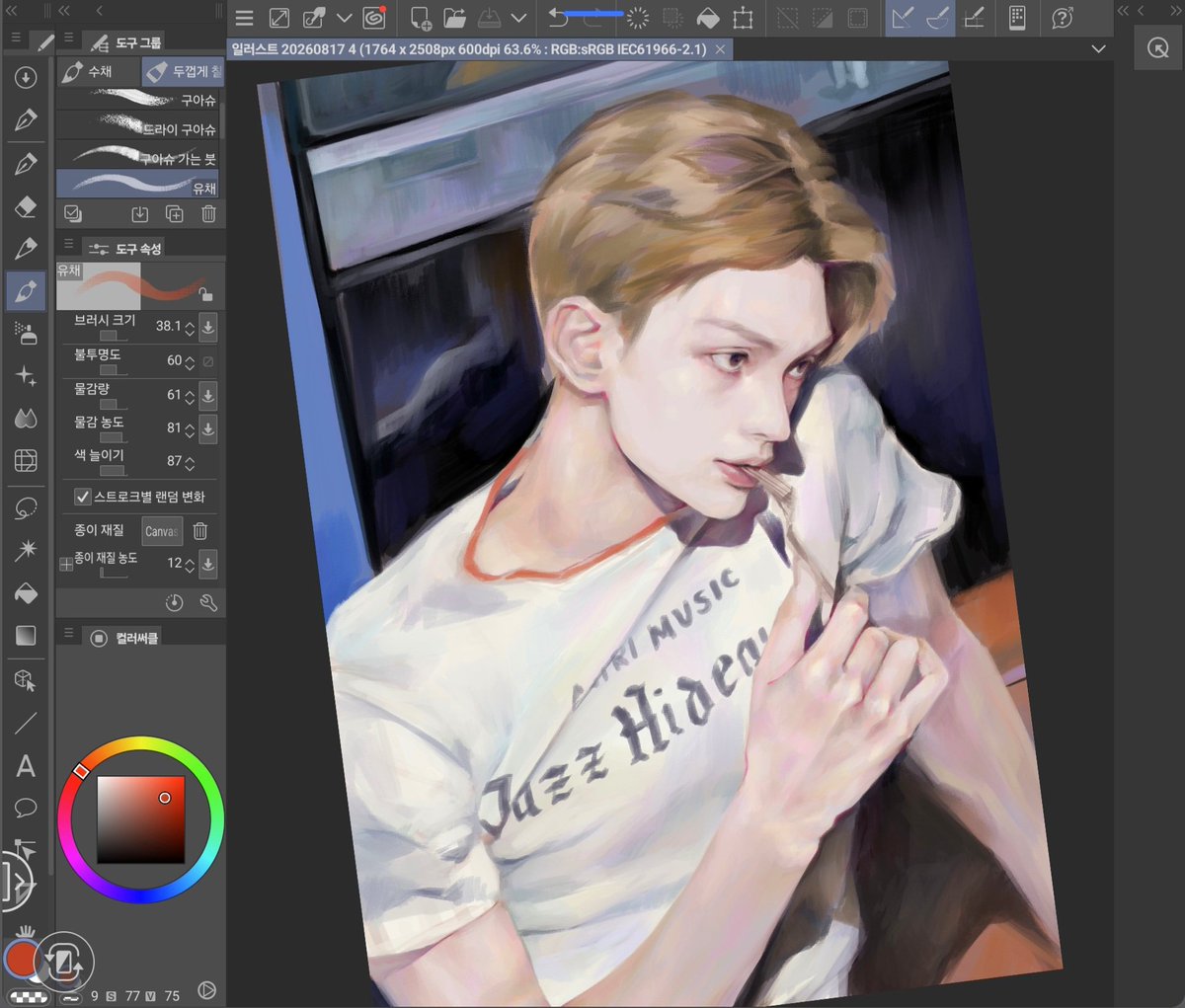Screen dimensions: 1185x1008
Task: Click the New canvas icon
Action: (x=421, y=18)
